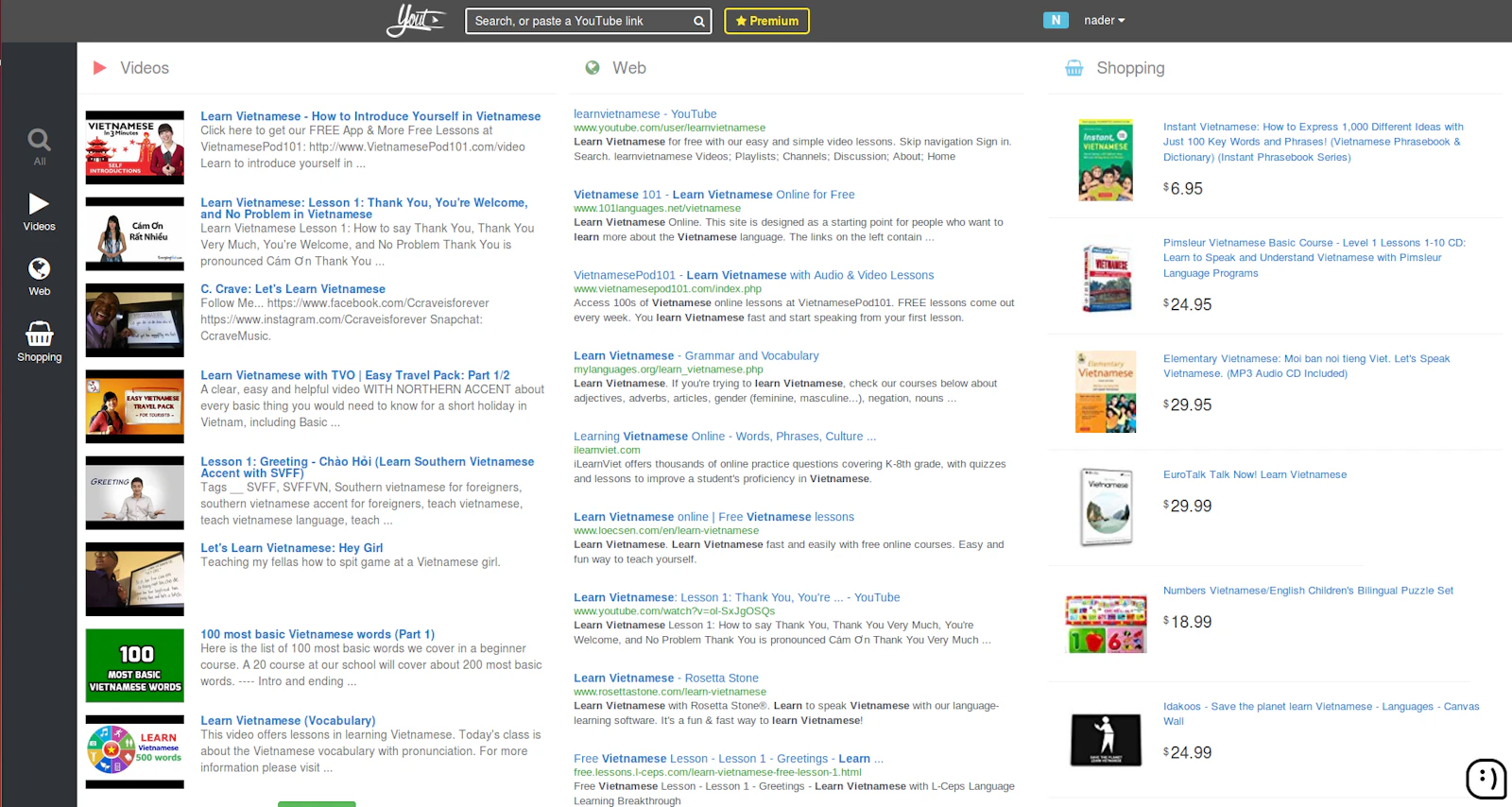Viewport: 1512px width, 807px height.
Task: Open the Rosetta Stone web result
Action: pos(665,678)
